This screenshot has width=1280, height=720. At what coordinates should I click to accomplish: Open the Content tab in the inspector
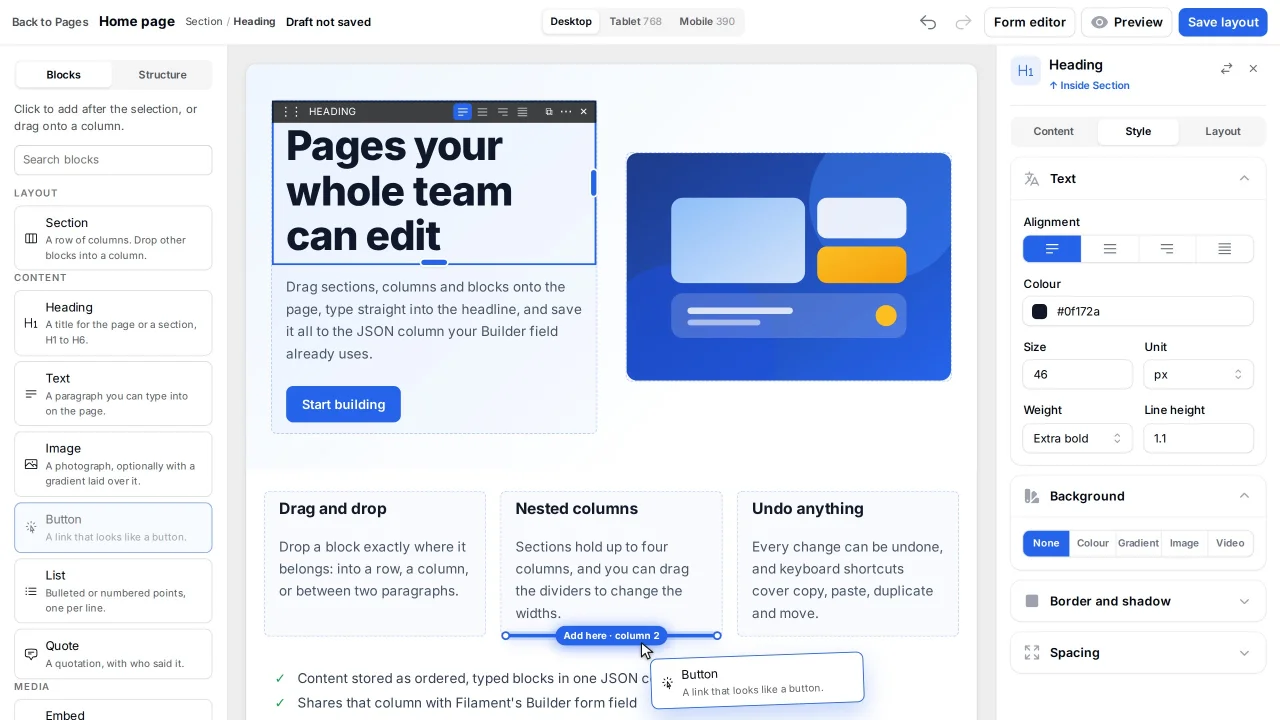[1053, 132]
